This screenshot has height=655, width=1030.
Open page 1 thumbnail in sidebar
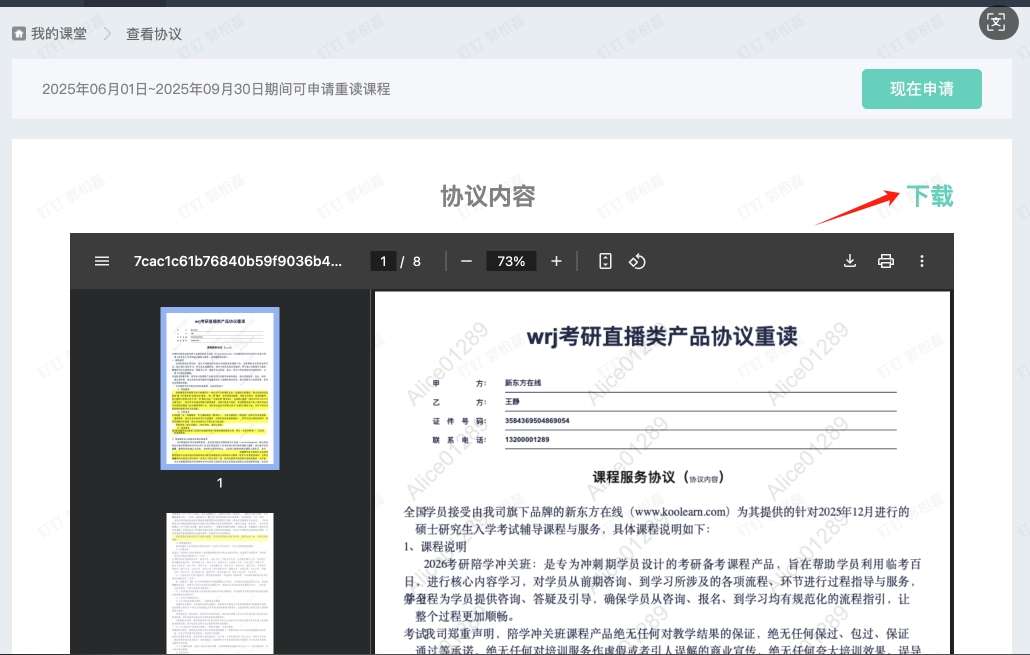coord(220,388)
